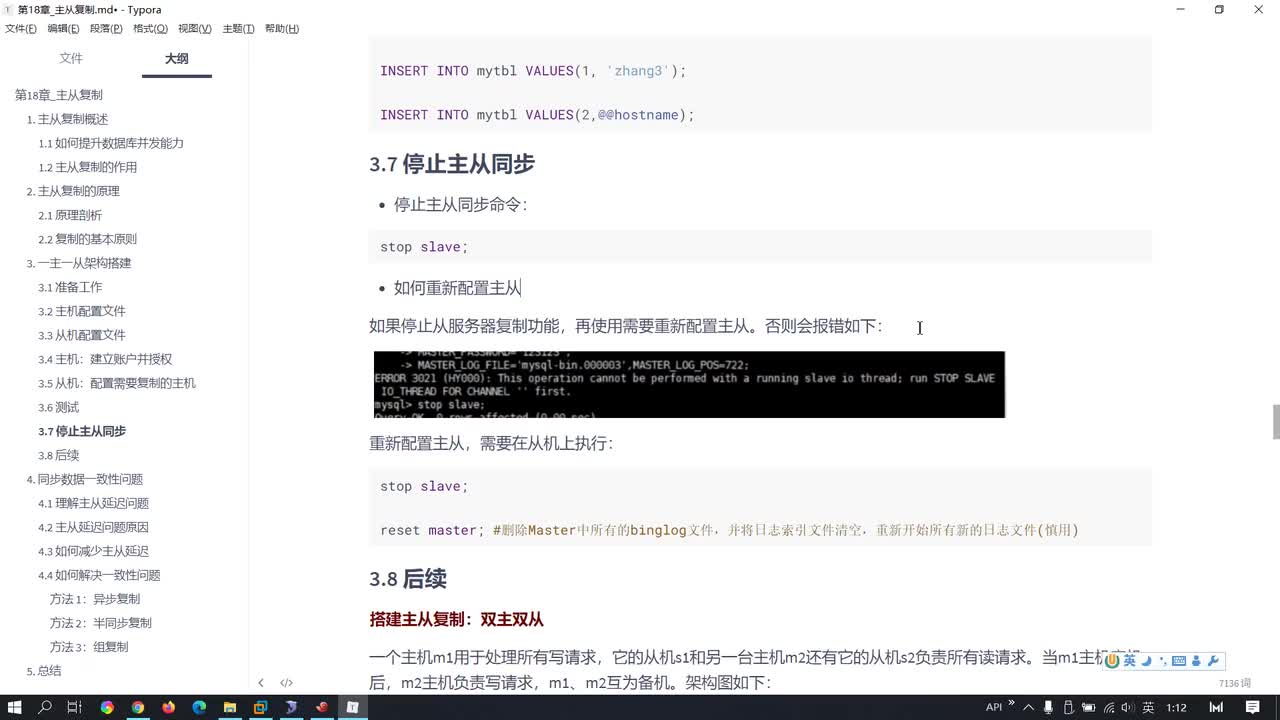
Task: Toggle IME moon half-width mode icon
Action: tap(1147, 661)
